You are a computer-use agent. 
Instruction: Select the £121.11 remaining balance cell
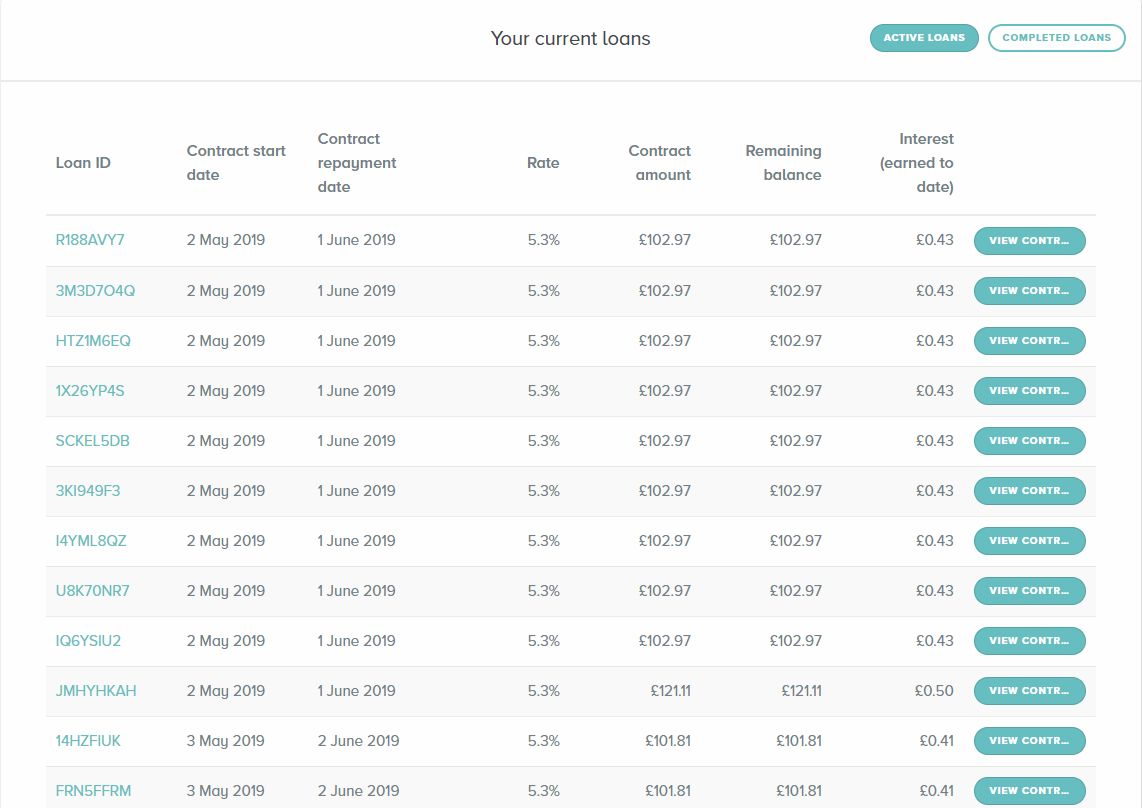[801, 691]
